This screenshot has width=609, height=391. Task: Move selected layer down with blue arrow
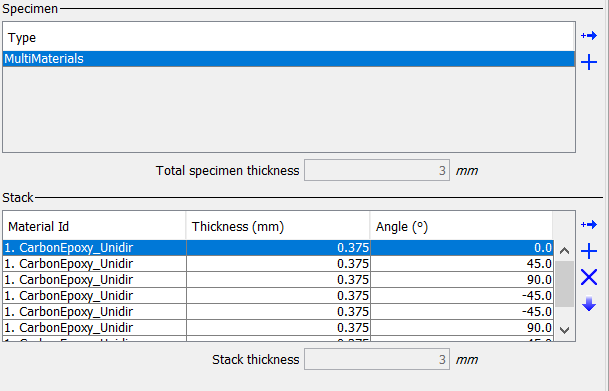[x=589, y=304]
